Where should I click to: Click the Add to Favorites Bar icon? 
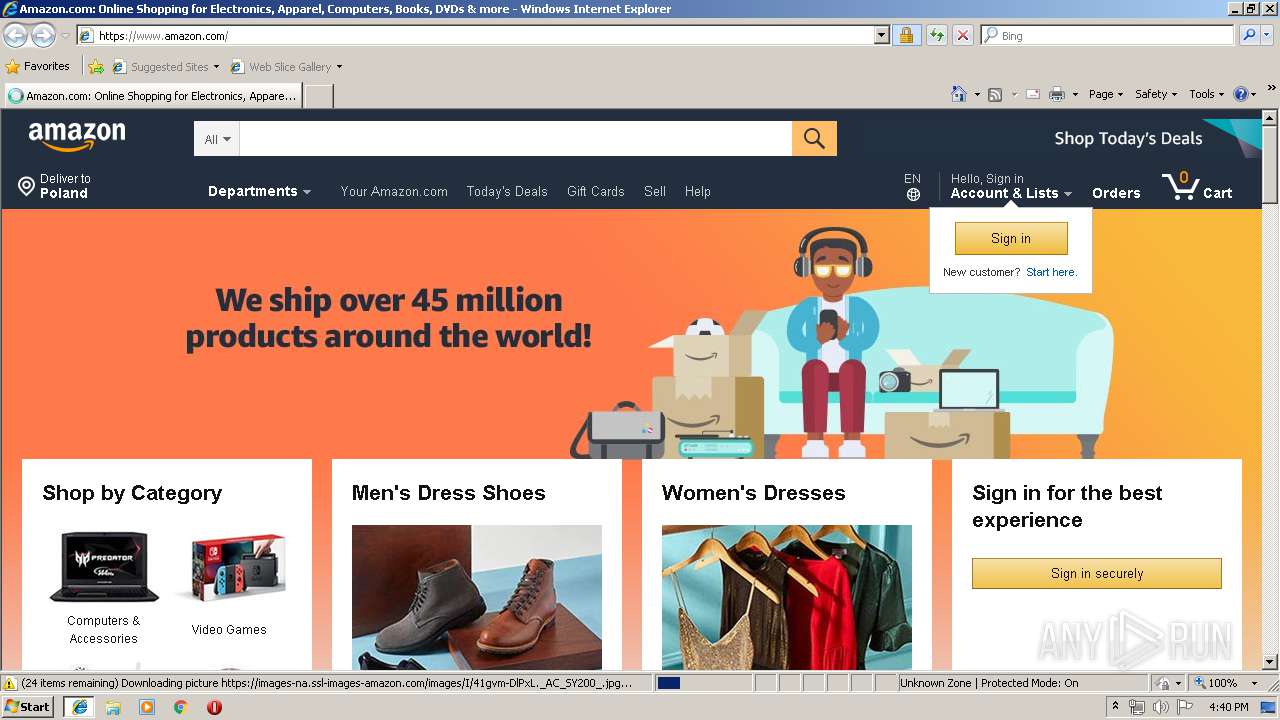[x=96, y=67]
